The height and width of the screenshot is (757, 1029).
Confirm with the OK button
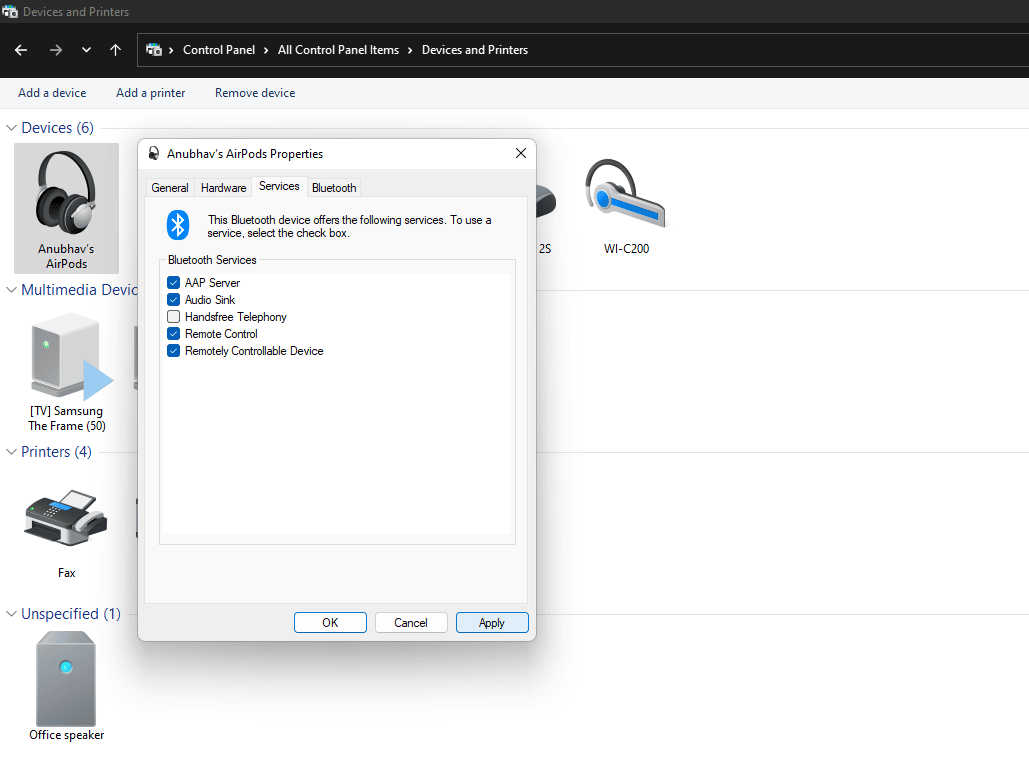click(330, 623)
